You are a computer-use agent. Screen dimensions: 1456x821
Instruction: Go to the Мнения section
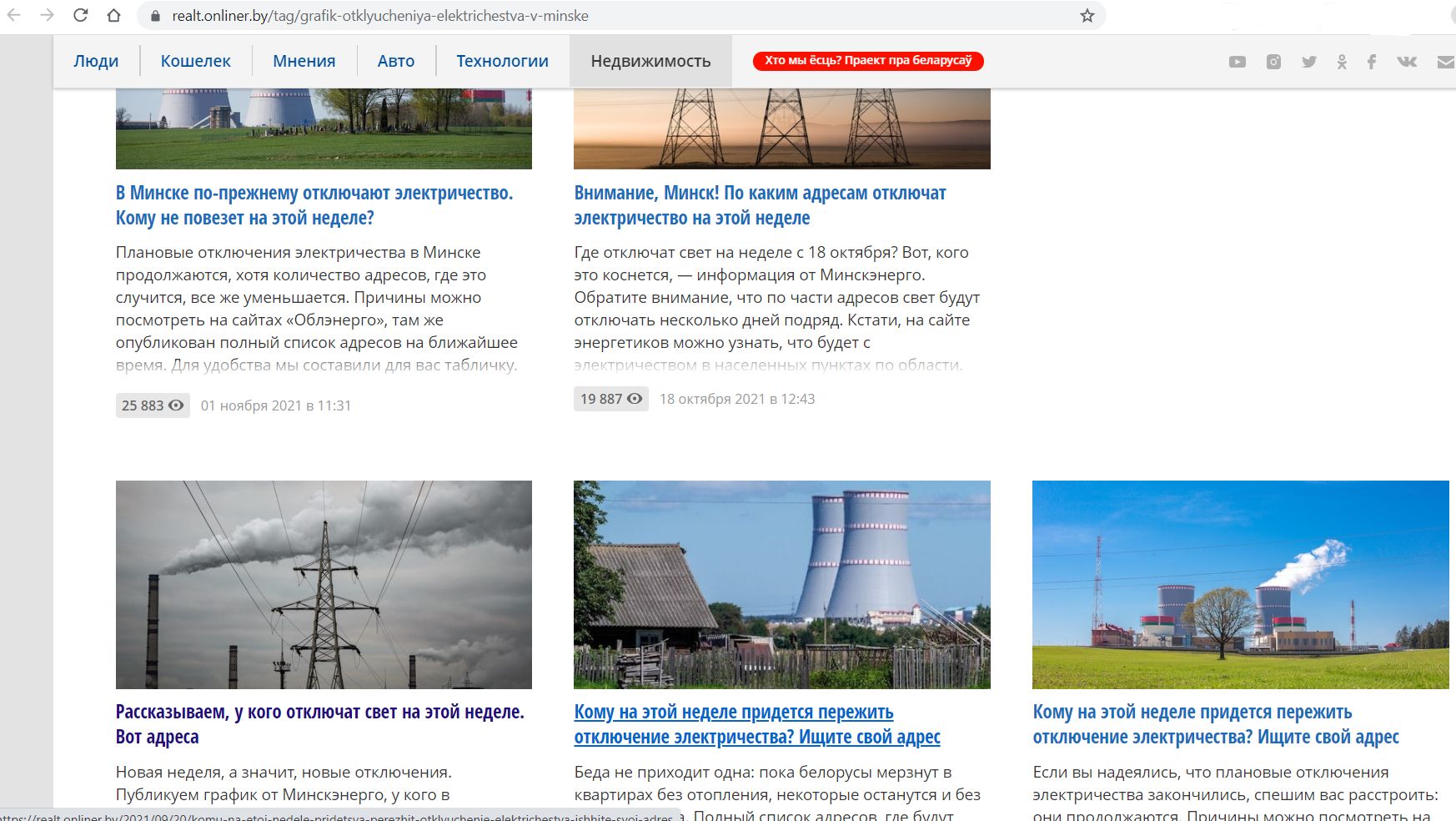(x=304, y=61)
